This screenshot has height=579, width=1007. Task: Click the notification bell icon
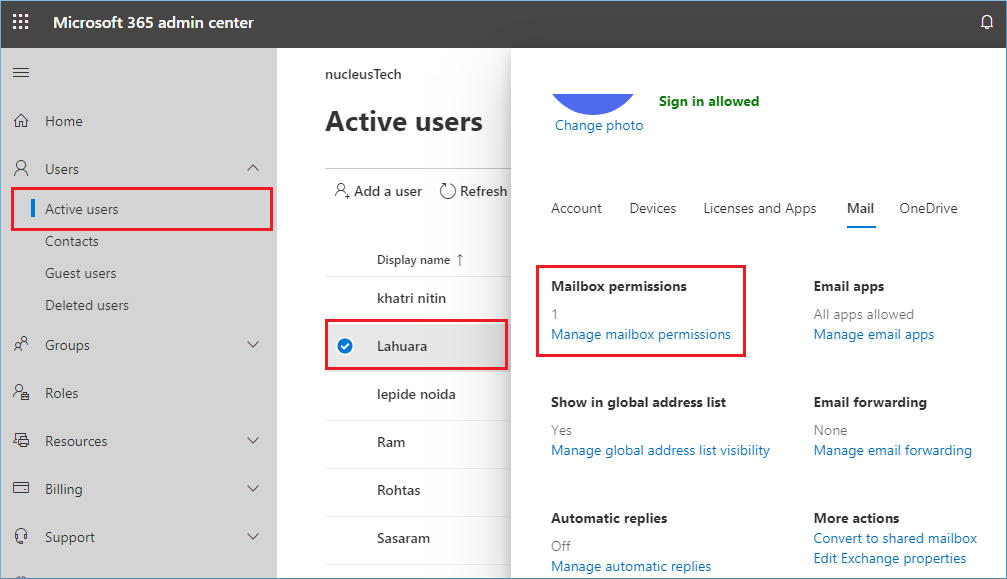pyautogui.click(x=987, y=22)
